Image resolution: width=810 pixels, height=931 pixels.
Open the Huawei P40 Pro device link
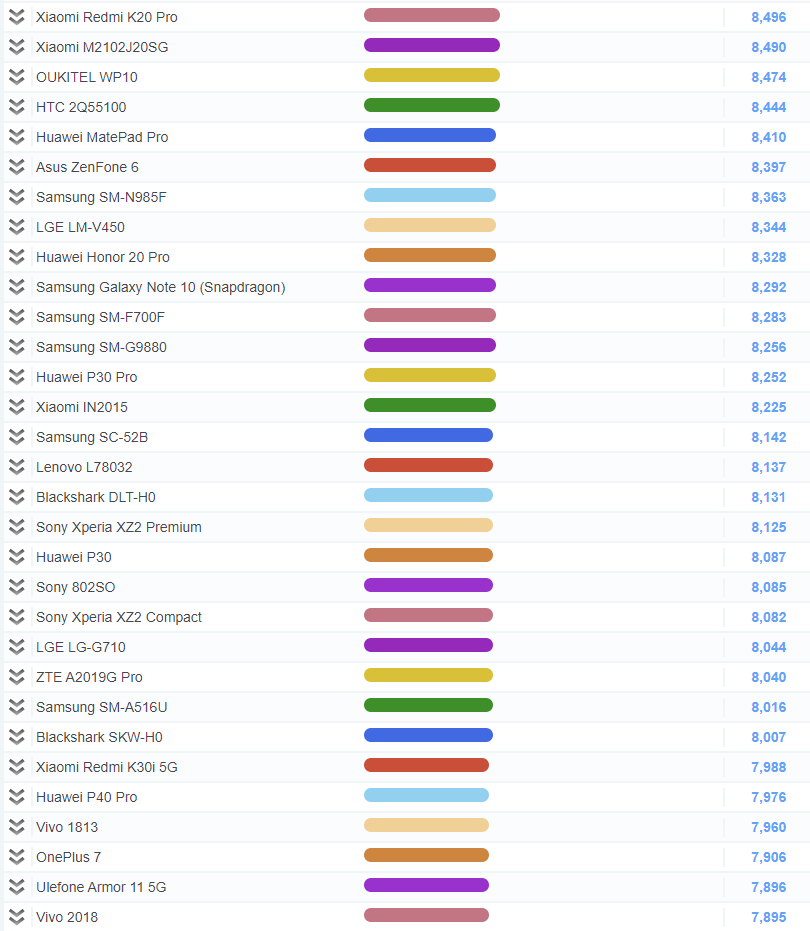click(87, 797)
